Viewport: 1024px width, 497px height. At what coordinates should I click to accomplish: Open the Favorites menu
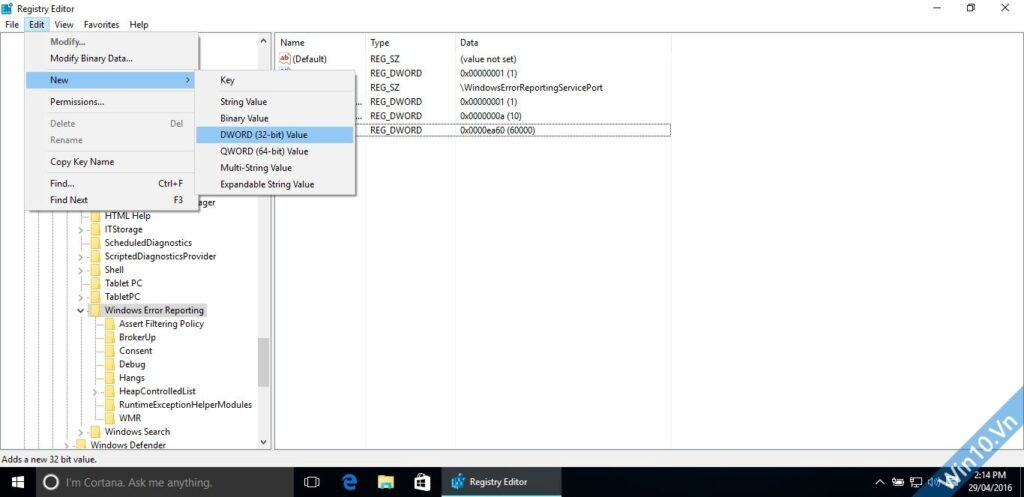[101, 25]
